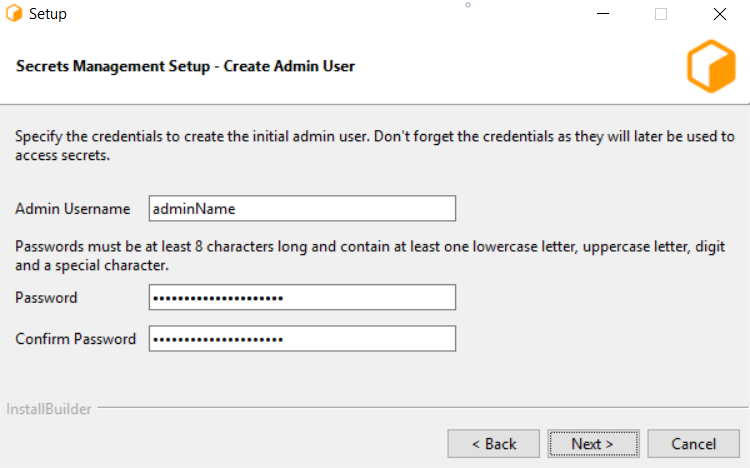This screenshot has height=468, width=750.
Task: Focus the Admin Username input field
Action: click(302, 208)
